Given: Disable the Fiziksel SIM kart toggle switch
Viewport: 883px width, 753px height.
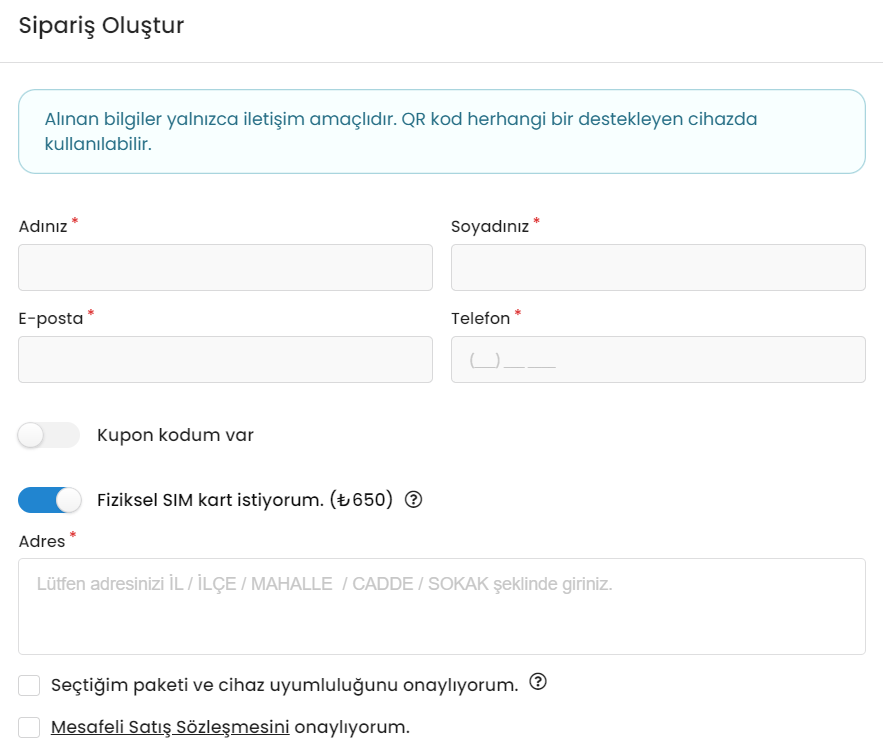Looking at the screenshot, I should pos(49,499).
